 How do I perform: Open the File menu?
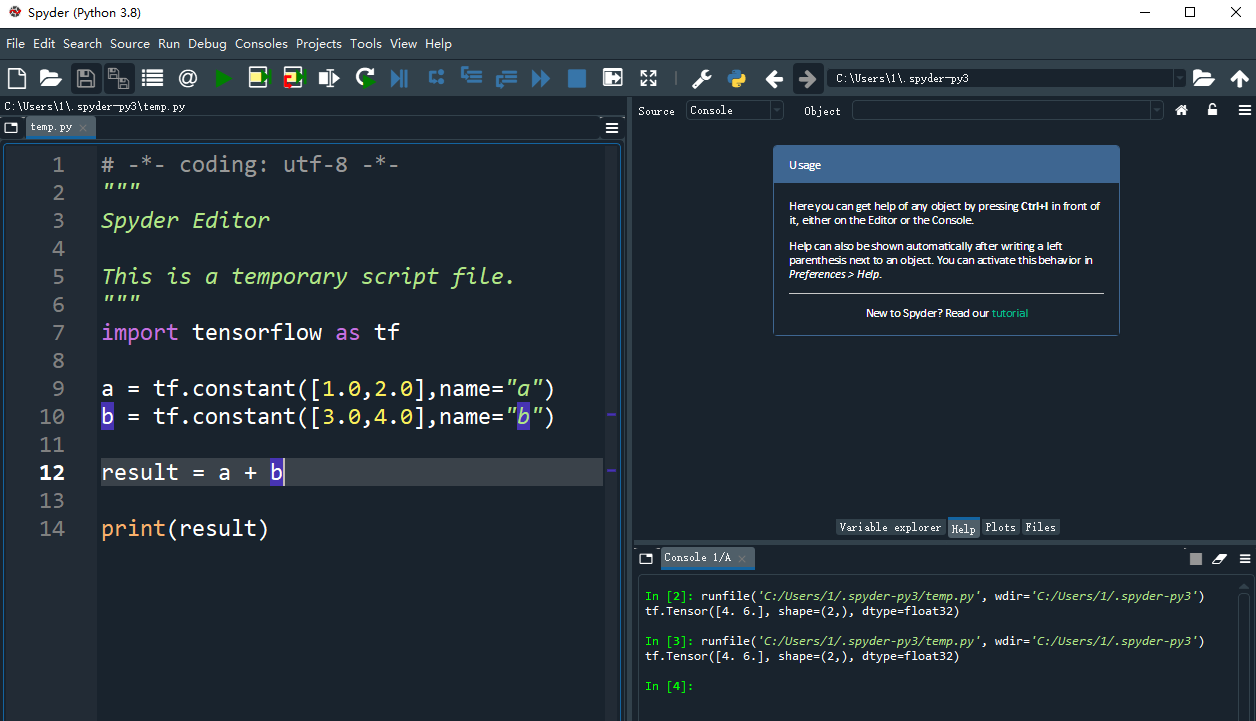point(15,43)
